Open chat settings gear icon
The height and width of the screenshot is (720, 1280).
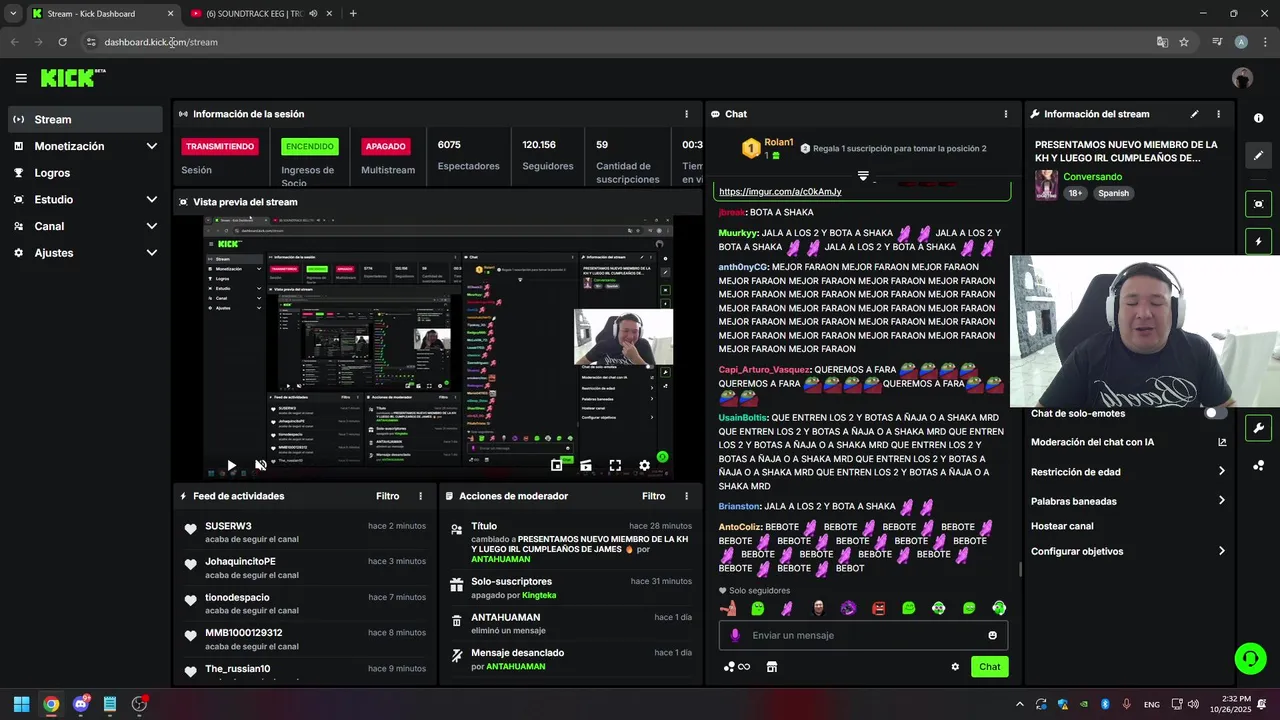tap(955, 667)
